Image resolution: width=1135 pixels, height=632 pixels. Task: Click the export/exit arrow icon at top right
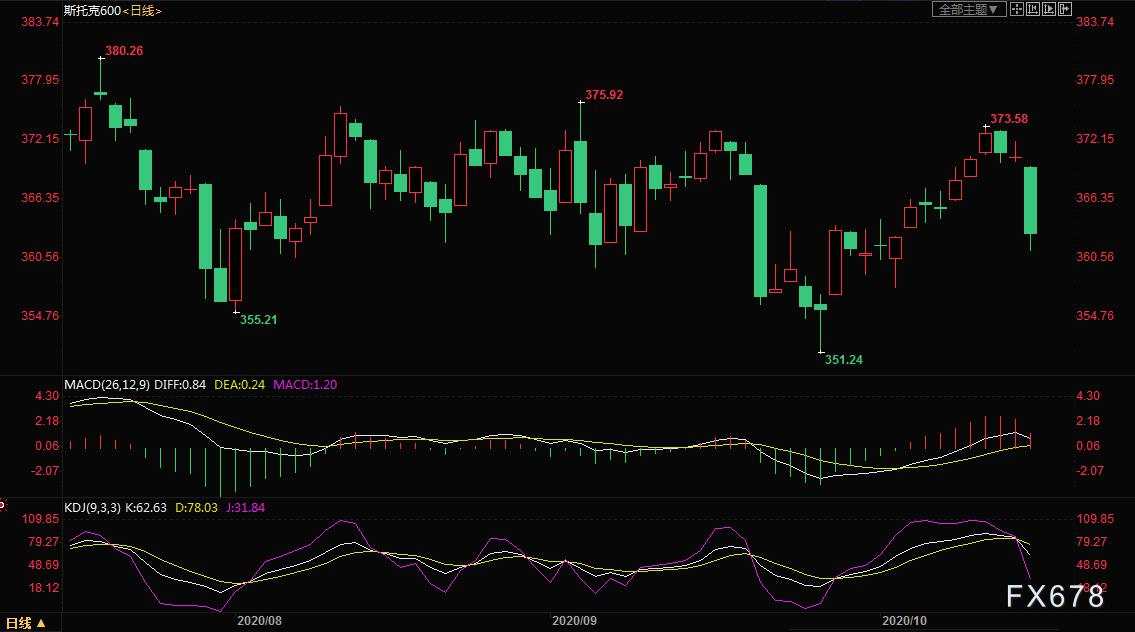click(1065, 9)
